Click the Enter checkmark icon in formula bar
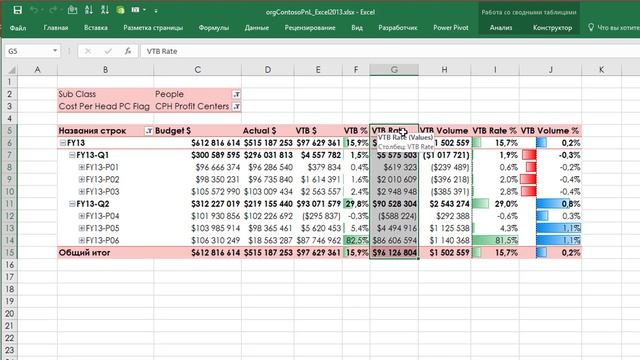Viewport: 640px width, 360px height. click(x=108, y=51)
